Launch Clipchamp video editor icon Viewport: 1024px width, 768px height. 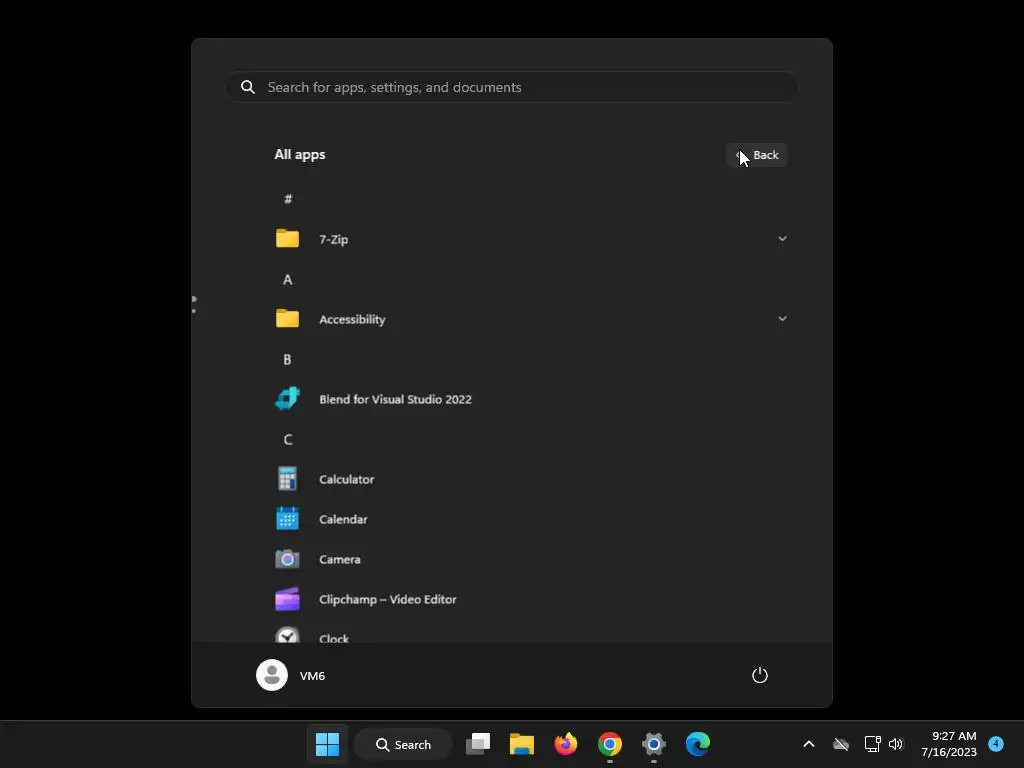pyautogui.click(x=287, y=599)
